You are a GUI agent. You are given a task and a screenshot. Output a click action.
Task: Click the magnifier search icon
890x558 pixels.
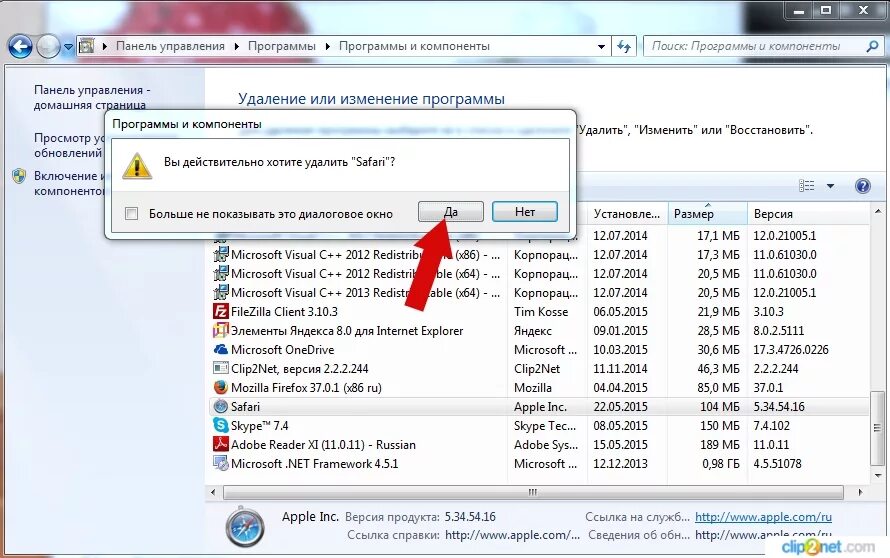(872, 46)
